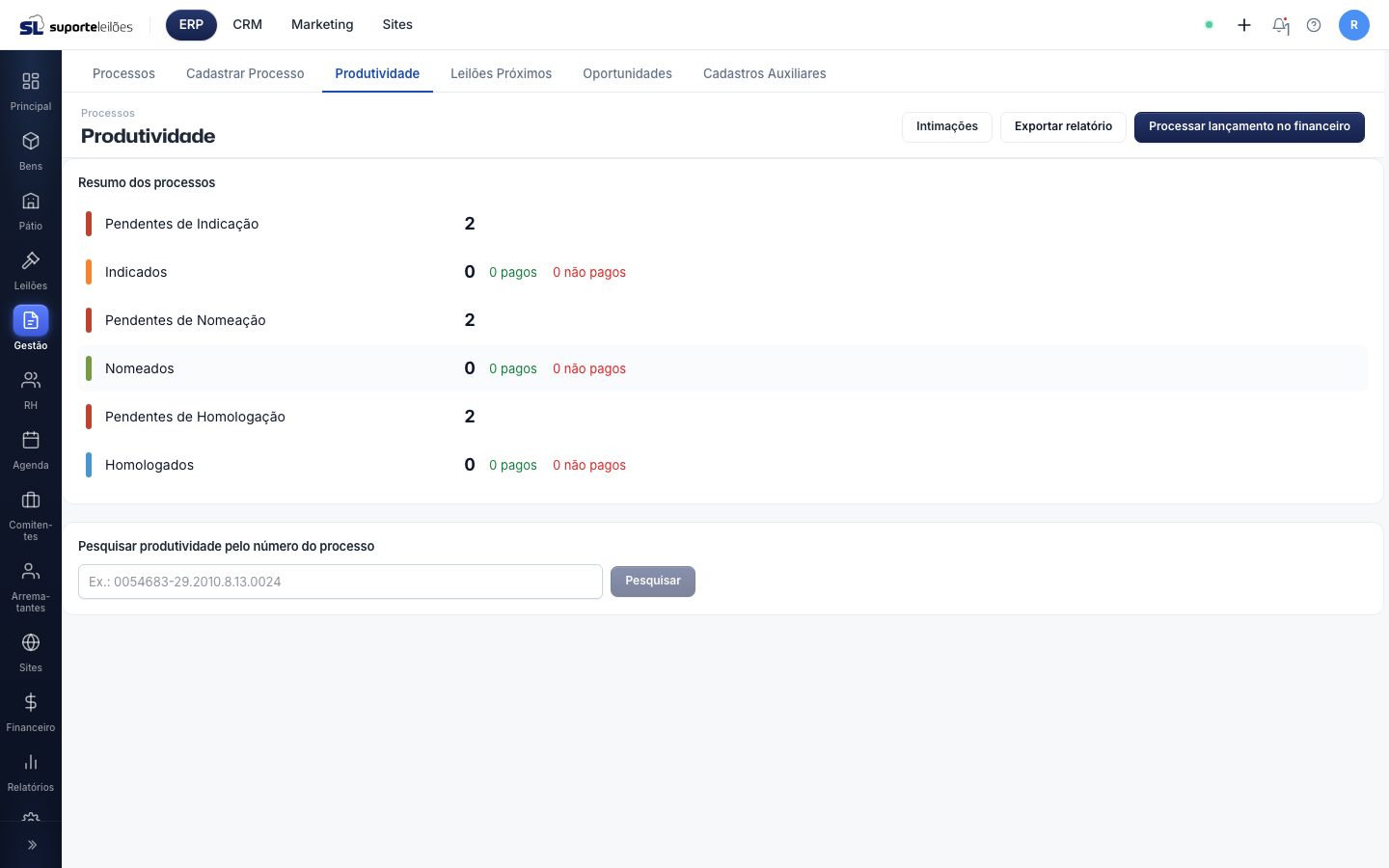This screenshot has width=1389, height=868.
Task: Open the Cadastros Auxiliares tab
Action: pos(765,73)
